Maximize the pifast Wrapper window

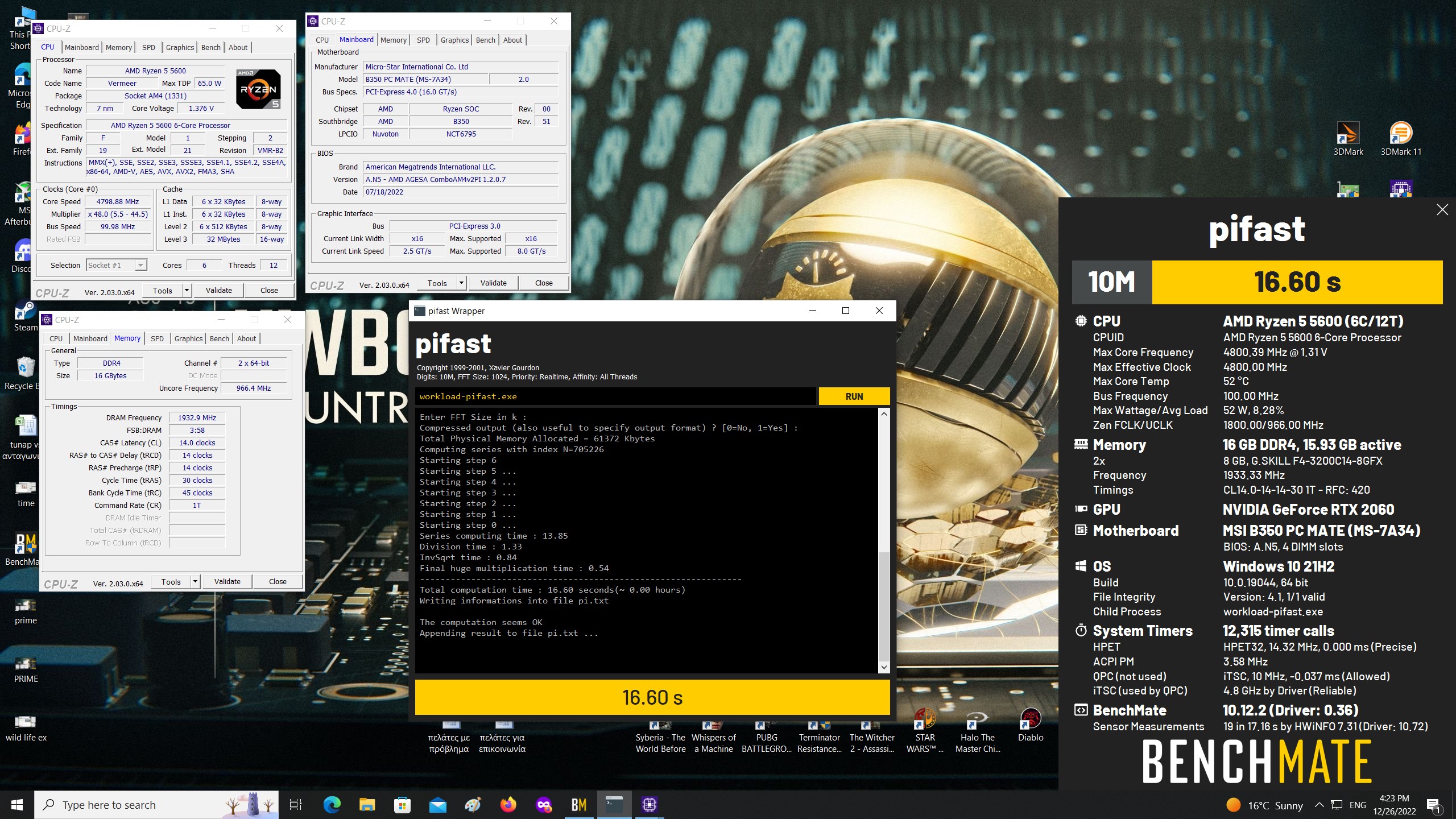(x=845, y=311)
